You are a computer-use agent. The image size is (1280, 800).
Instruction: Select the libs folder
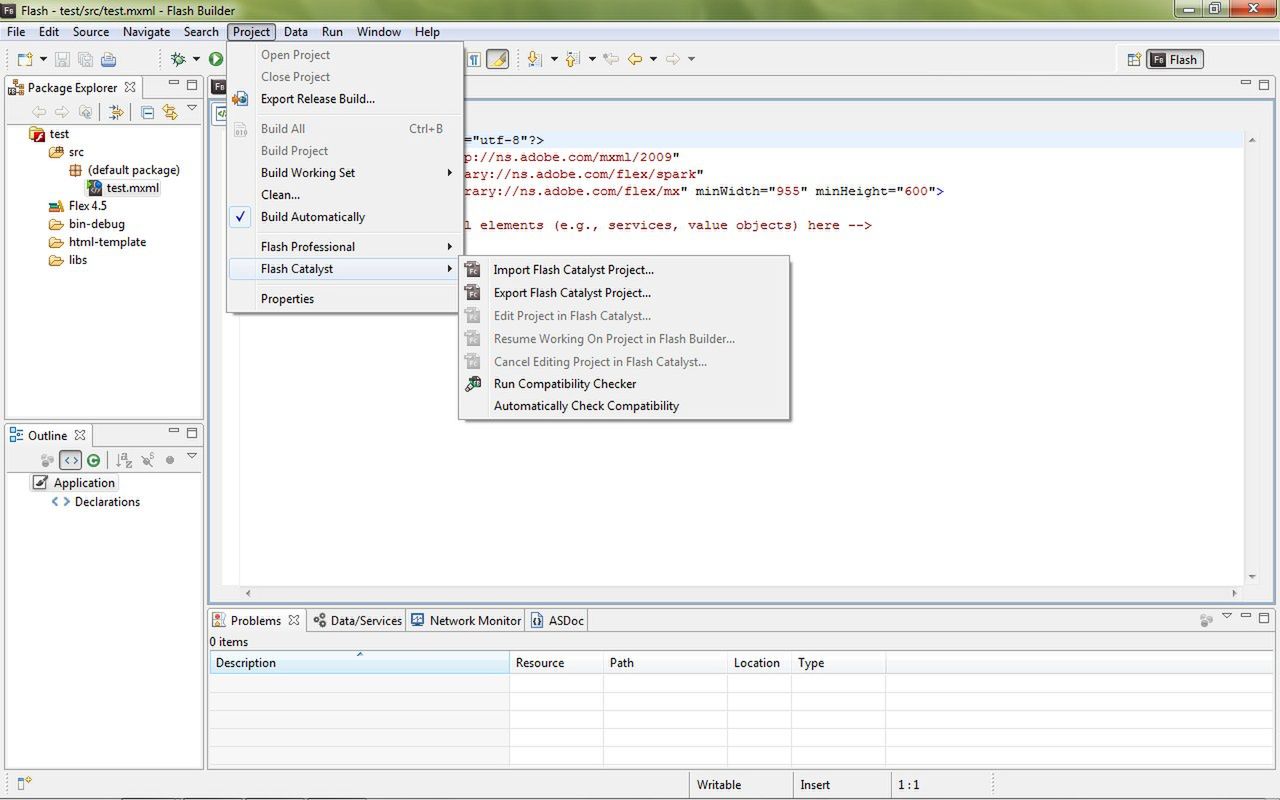point(68,260)
